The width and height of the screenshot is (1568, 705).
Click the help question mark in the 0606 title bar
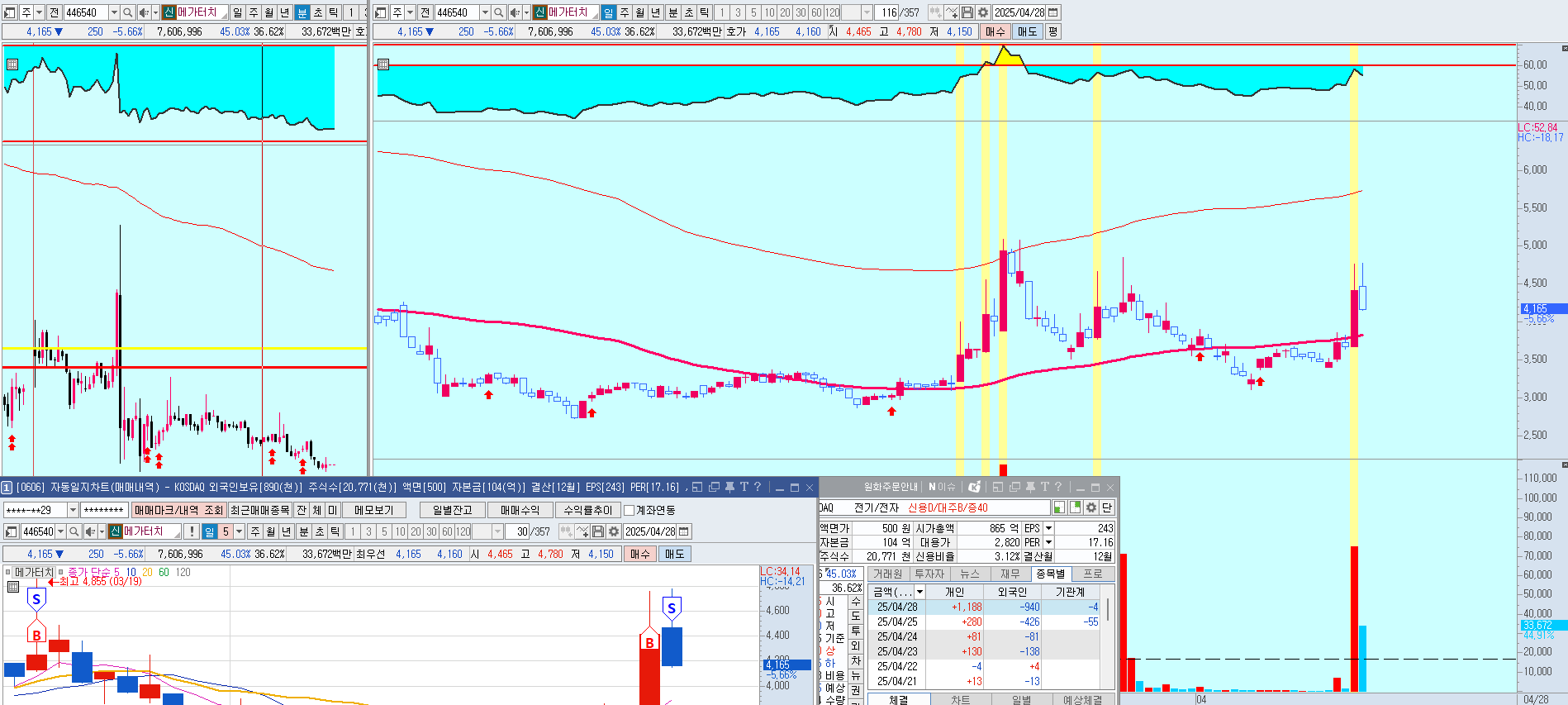758,488
